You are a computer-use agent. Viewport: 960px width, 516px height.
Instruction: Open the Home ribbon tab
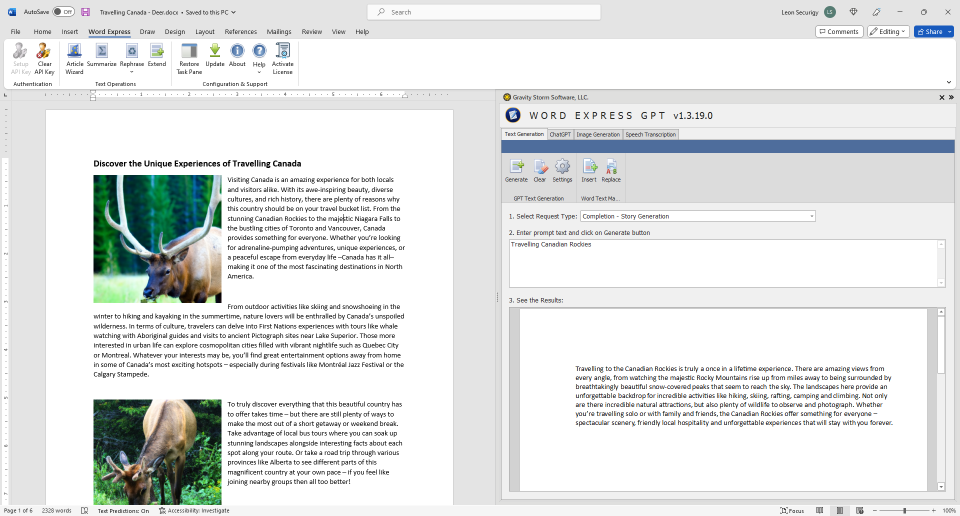click(x=42, y=31)
